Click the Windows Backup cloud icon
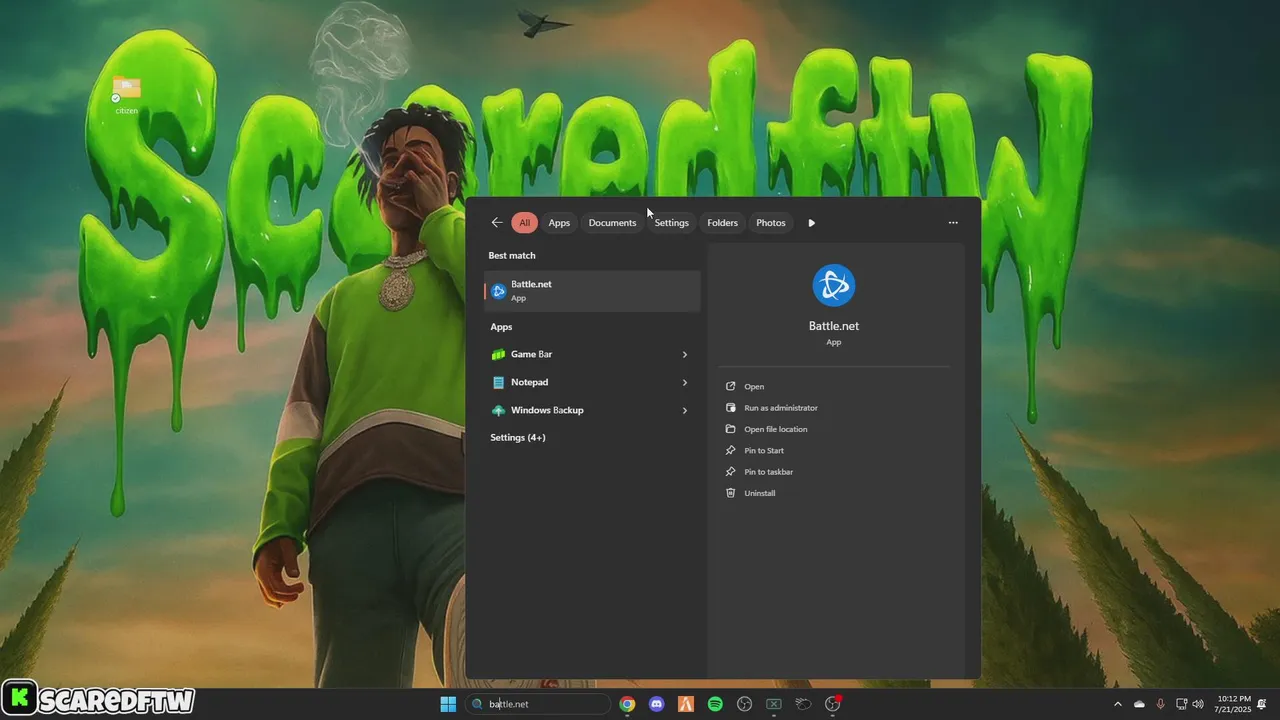The height and width of the screenshot is (720, 1280). pos(499,410)
